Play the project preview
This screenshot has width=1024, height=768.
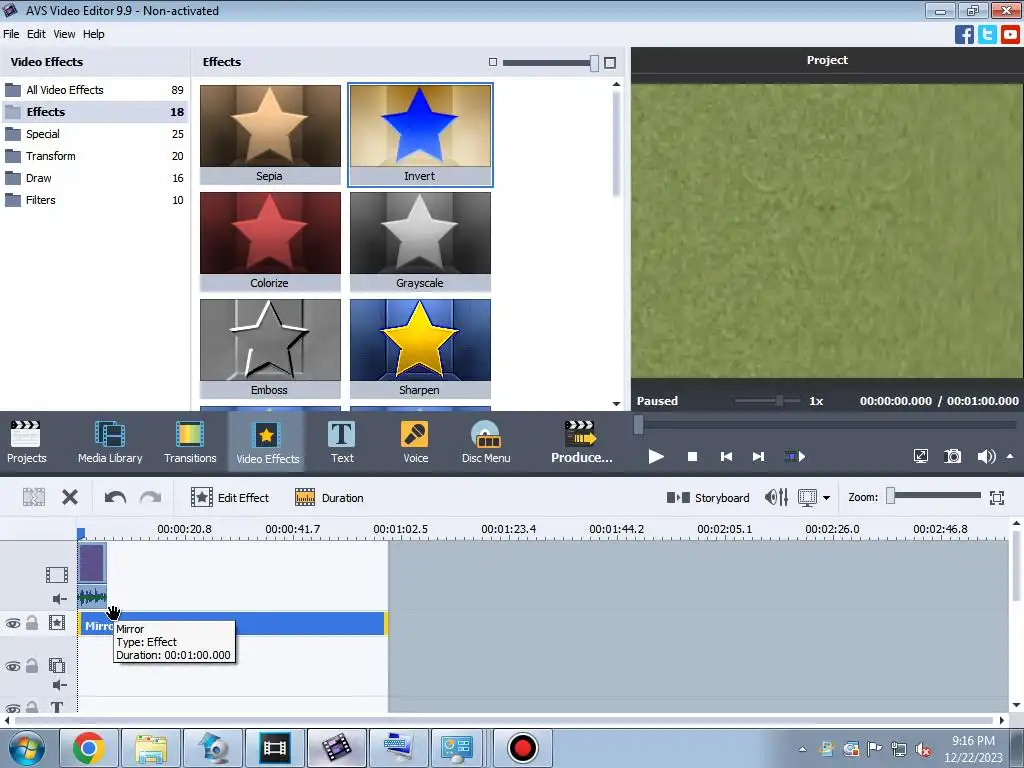(x=656, y=456)
